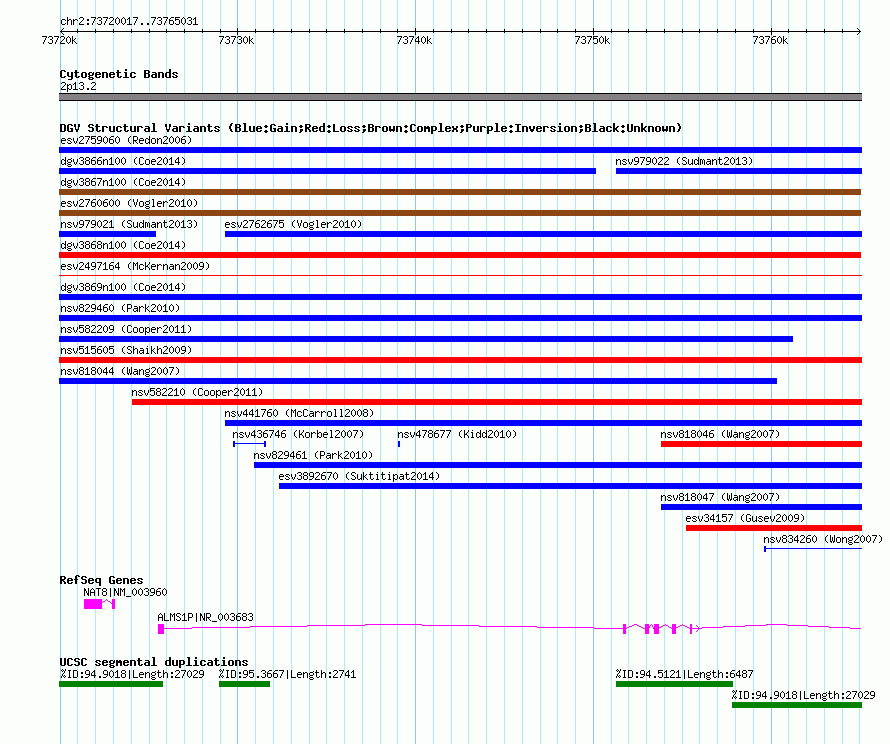Open the DGV Structural Variants track title

(370, 128)
